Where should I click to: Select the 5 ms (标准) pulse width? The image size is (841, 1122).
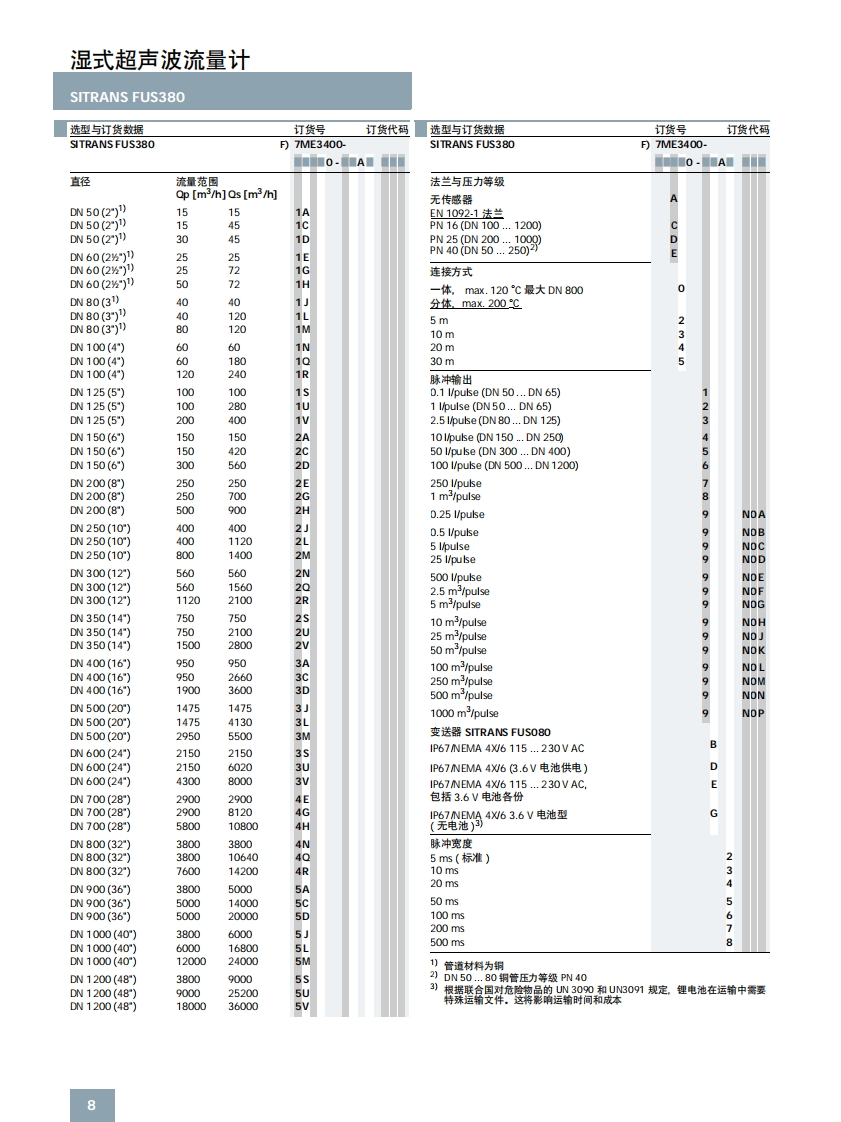[460, 858]
